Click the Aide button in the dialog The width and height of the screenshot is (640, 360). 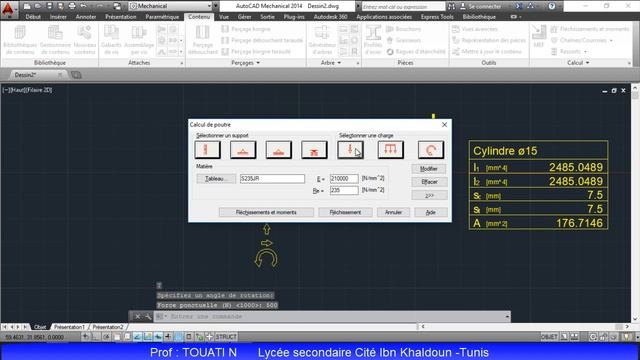[x=431, y=212]
